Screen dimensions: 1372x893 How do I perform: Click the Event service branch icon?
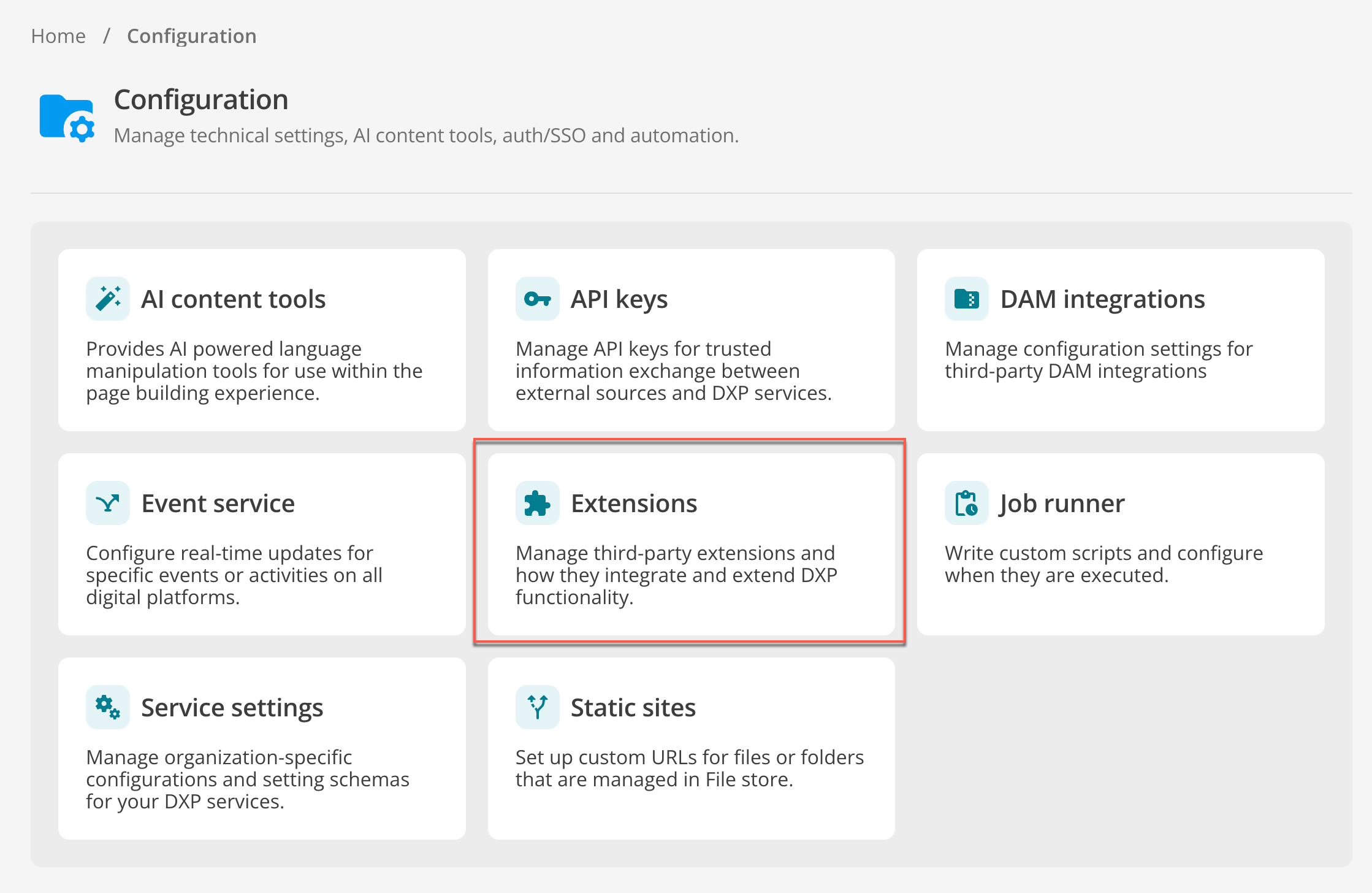(x=107, y=503)
